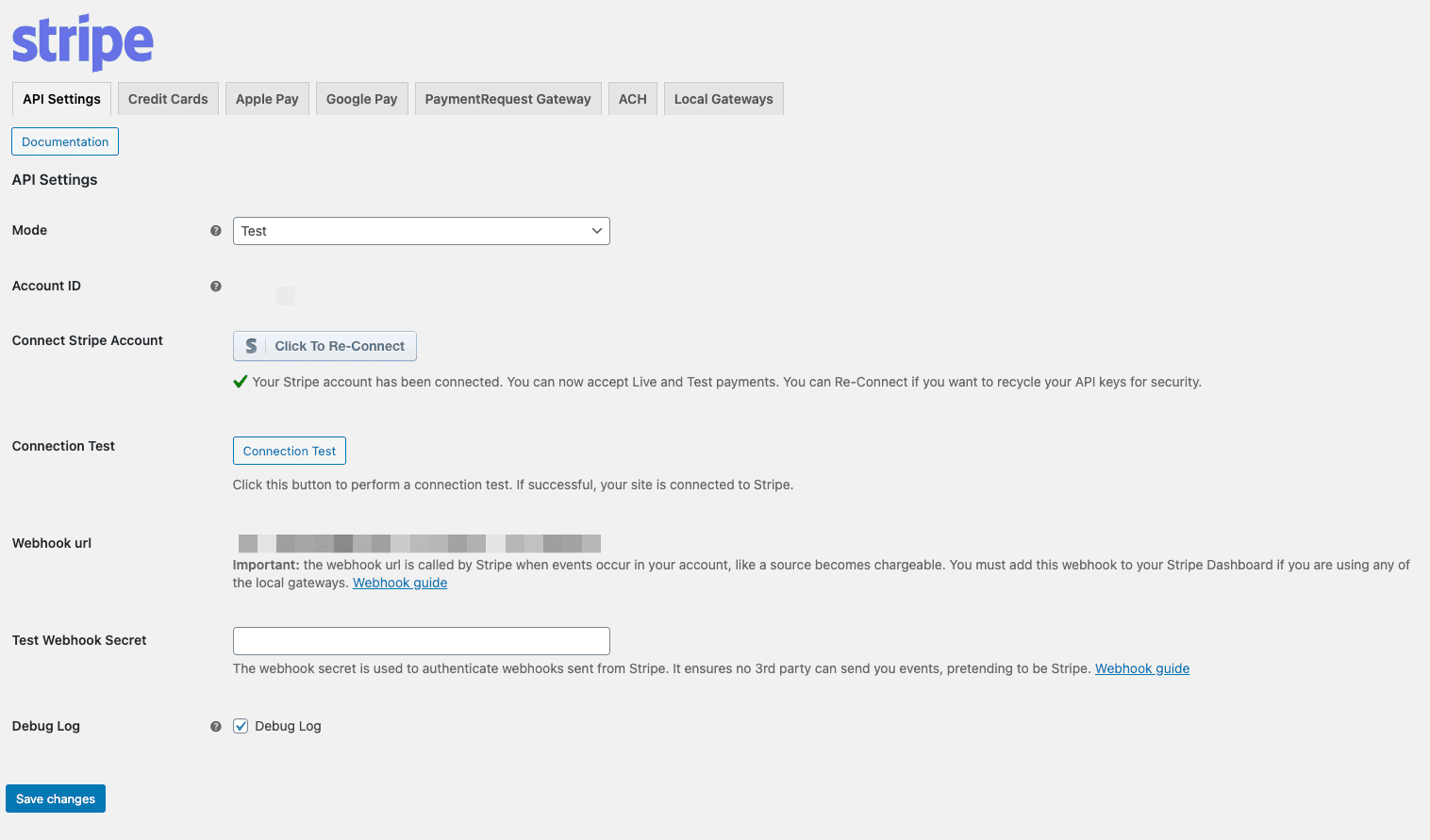
Task: Click the 'Debug Log' checkbox label text
Action: coord(288,726)
